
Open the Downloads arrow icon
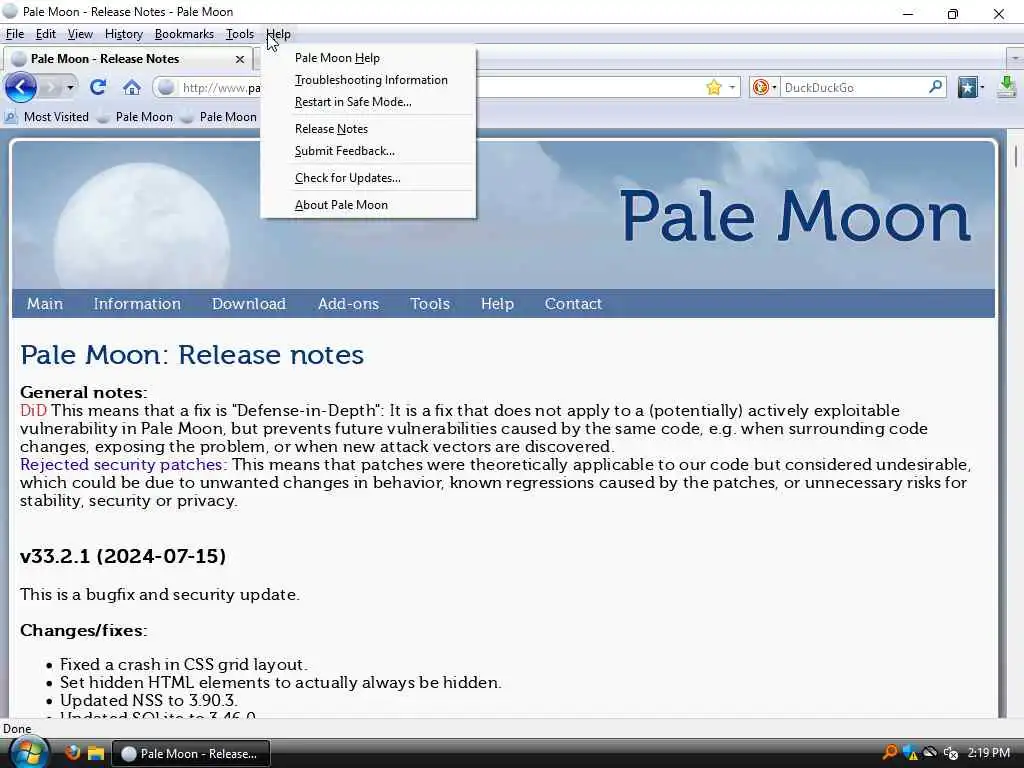(1006, 87)
